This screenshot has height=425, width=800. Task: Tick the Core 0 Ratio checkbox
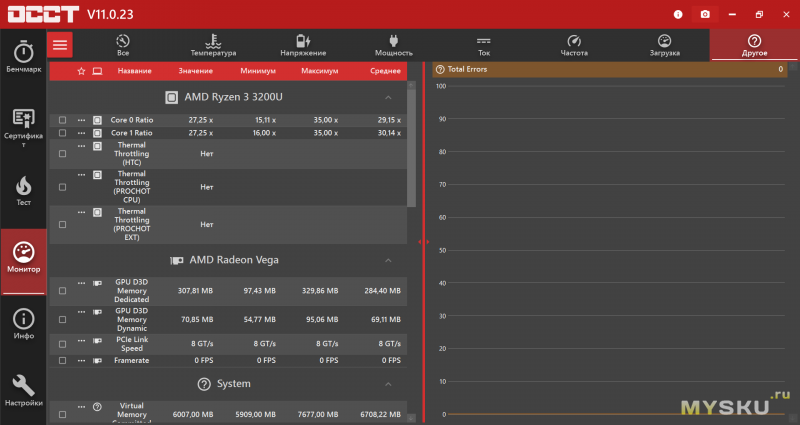pos(62,120)
